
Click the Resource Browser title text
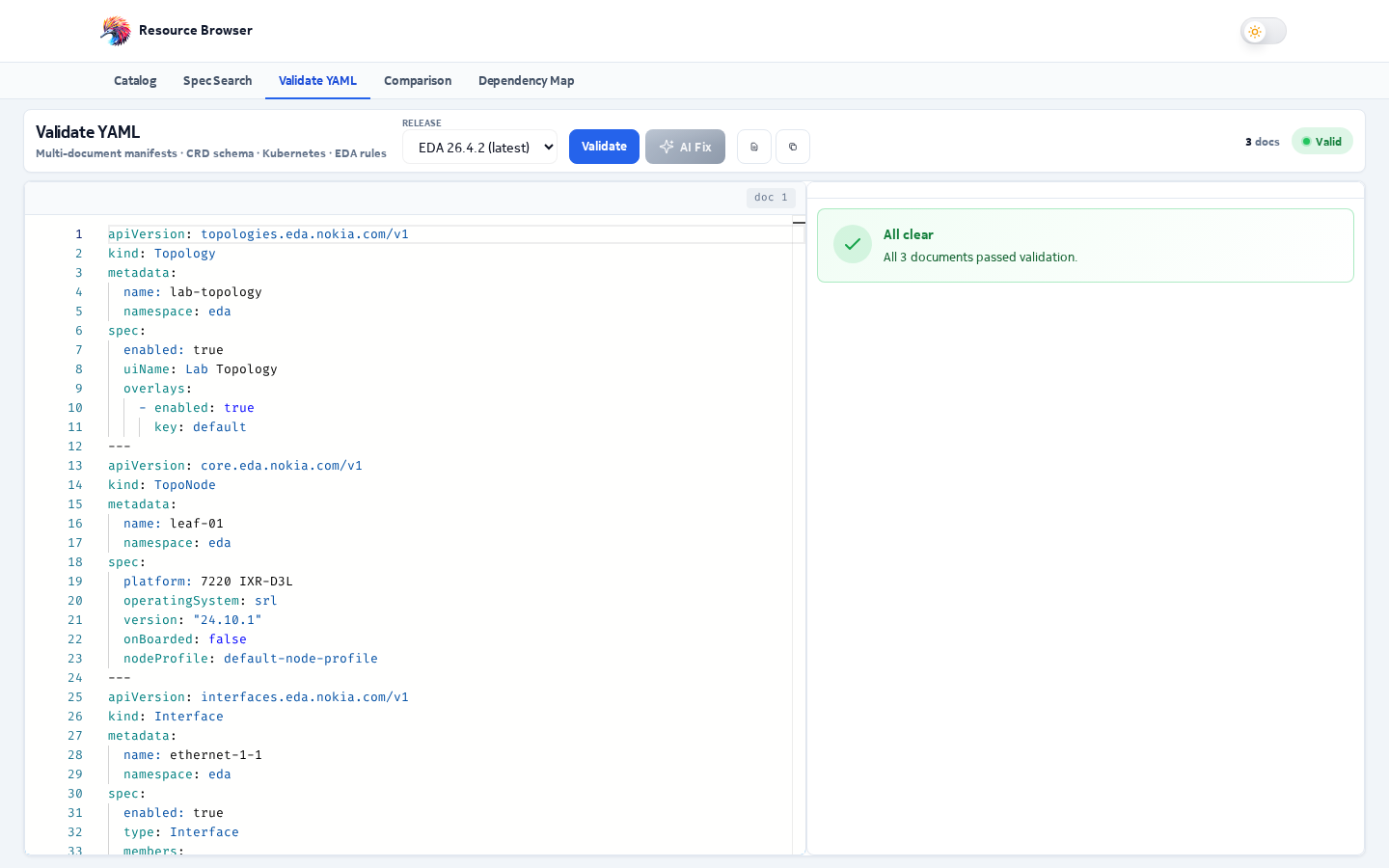pyautogui.click(x=196, y=31)
